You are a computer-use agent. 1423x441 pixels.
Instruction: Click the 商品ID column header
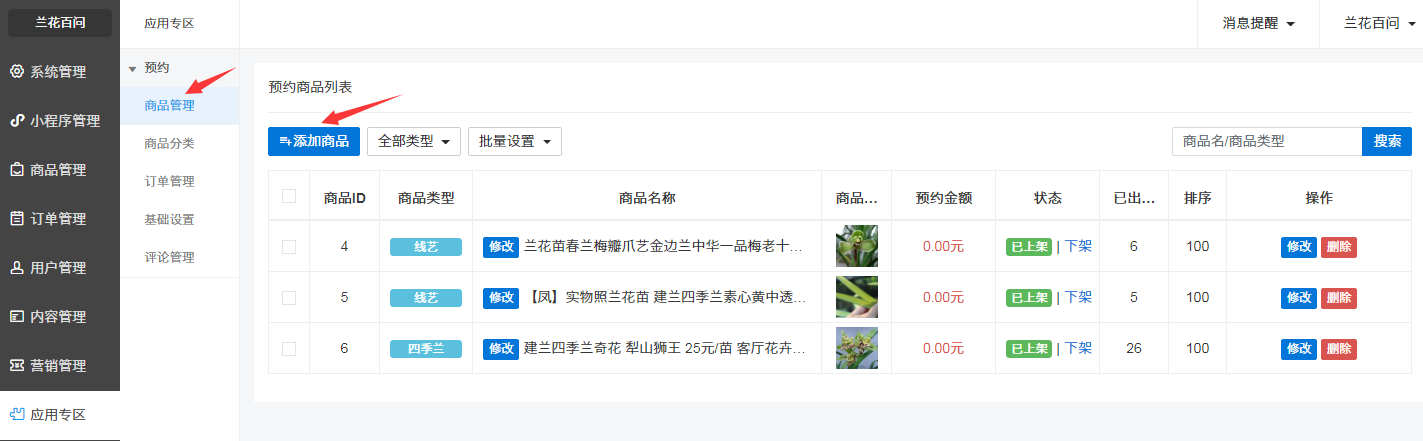tap(344, 198)
